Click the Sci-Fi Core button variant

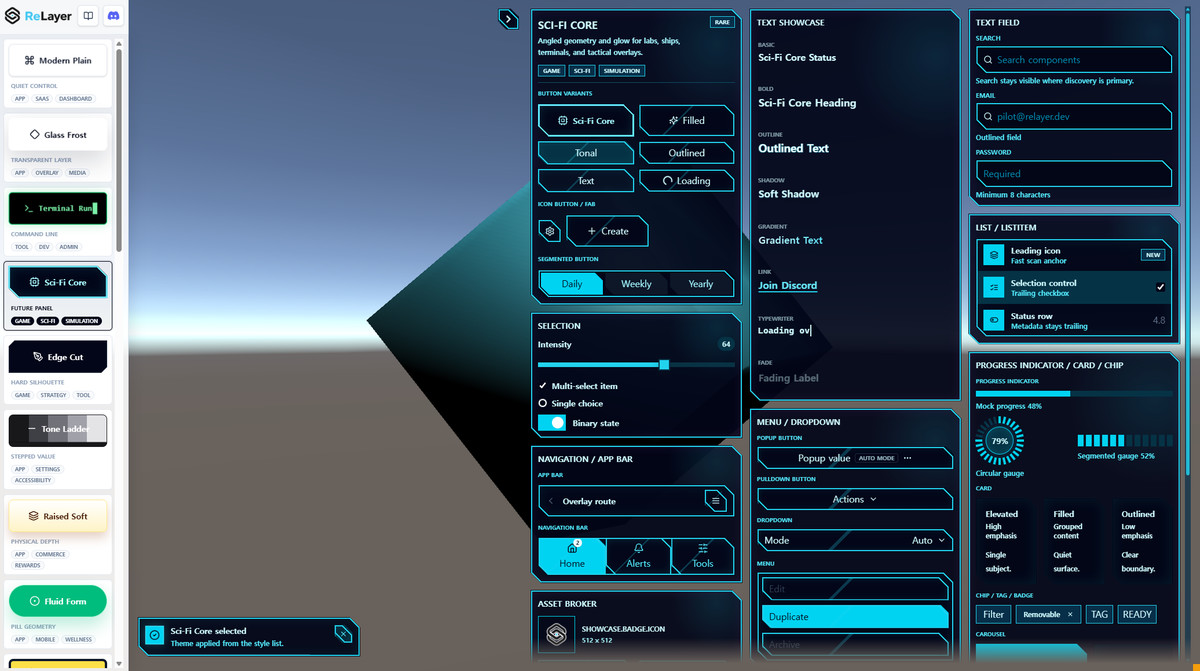pyautogui.click(x=586, y=120)
